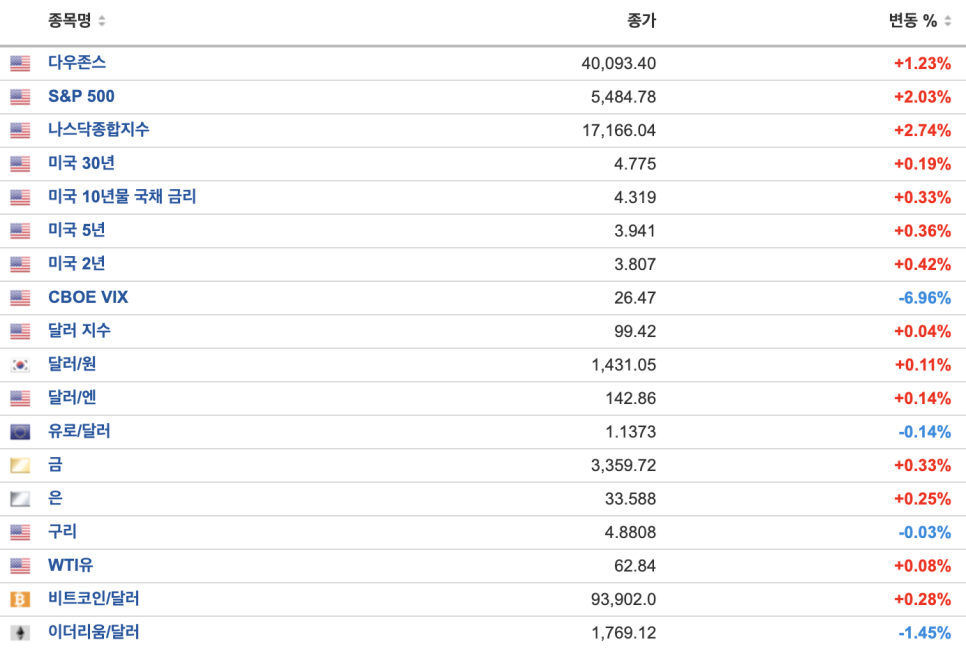
Task: Click the 62.84 WTI price
Action: pyautogui.click(x=635, y=566)
